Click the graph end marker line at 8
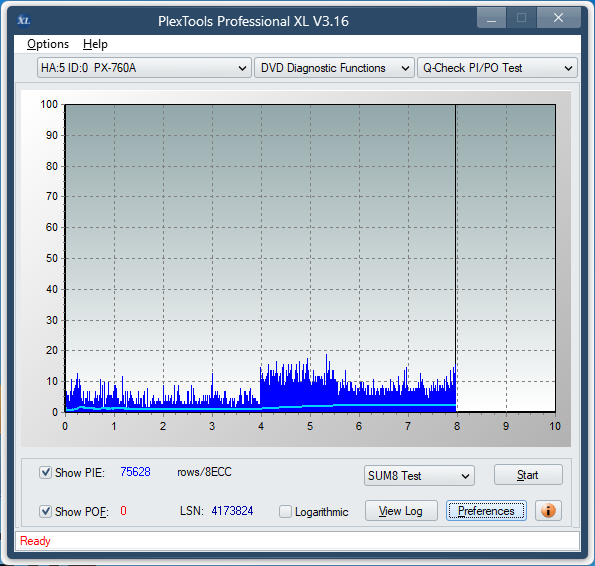This screenshot has width=595, height=566. (456, 258)
